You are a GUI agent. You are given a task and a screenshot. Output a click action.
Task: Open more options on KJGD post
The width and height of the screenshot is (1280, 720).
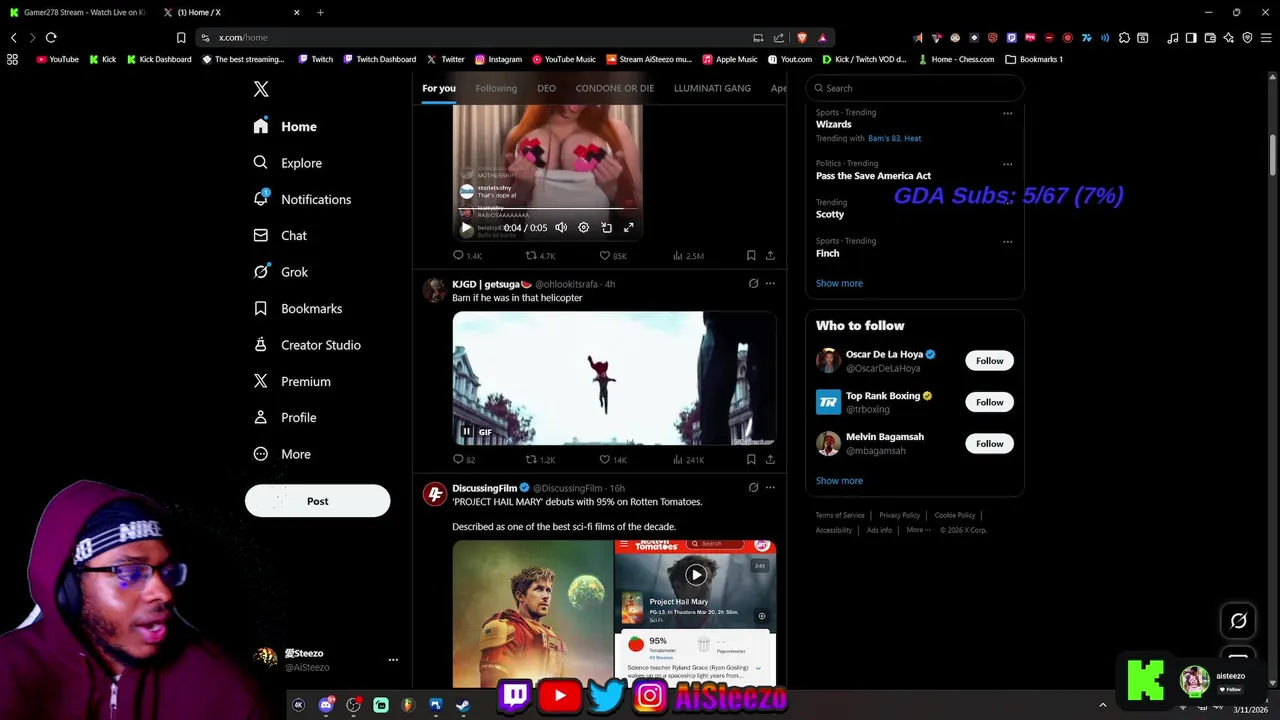[x=770, y=284]
